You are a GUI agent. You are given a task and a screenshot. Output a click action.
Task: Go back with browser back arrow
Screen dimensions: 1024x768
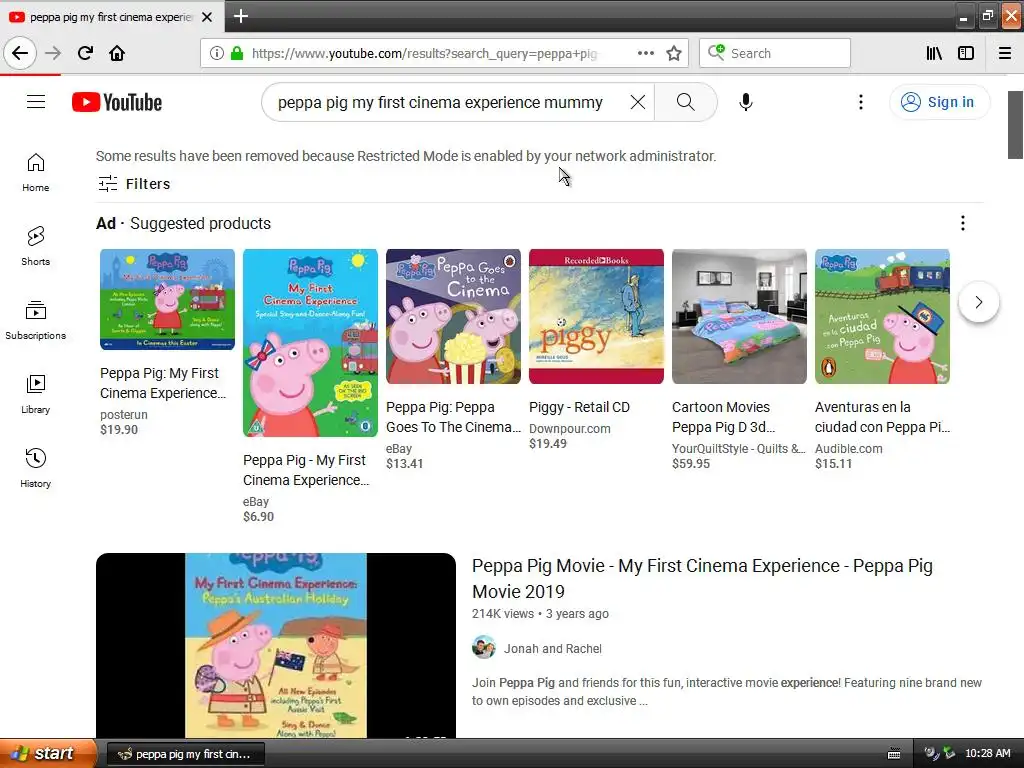(x=20, y=53)
